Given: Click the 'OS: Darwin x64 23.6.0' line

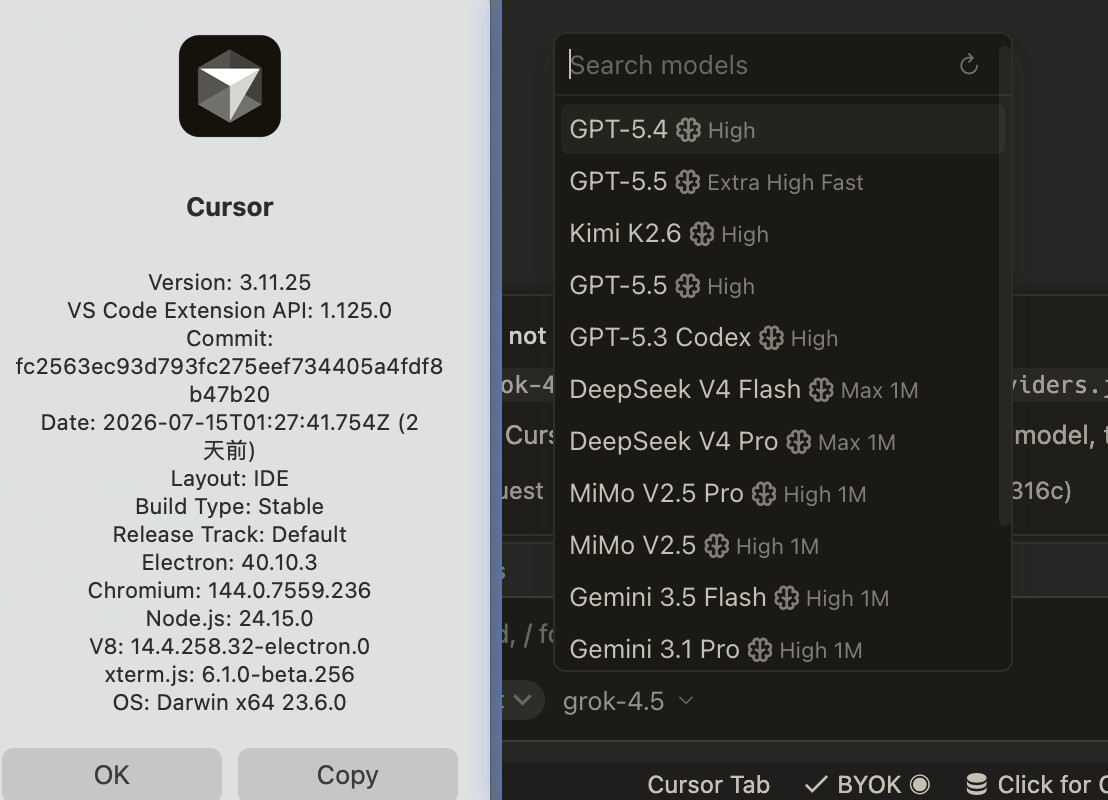Looking at the screenshot, I should 230,702.
